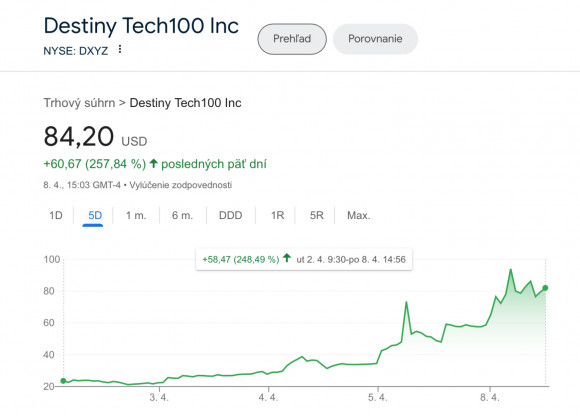Click the chart tooltip showing +58,47 (248,49 %)
The height and width of the screenshot is (416, 580).
point(304,259)
